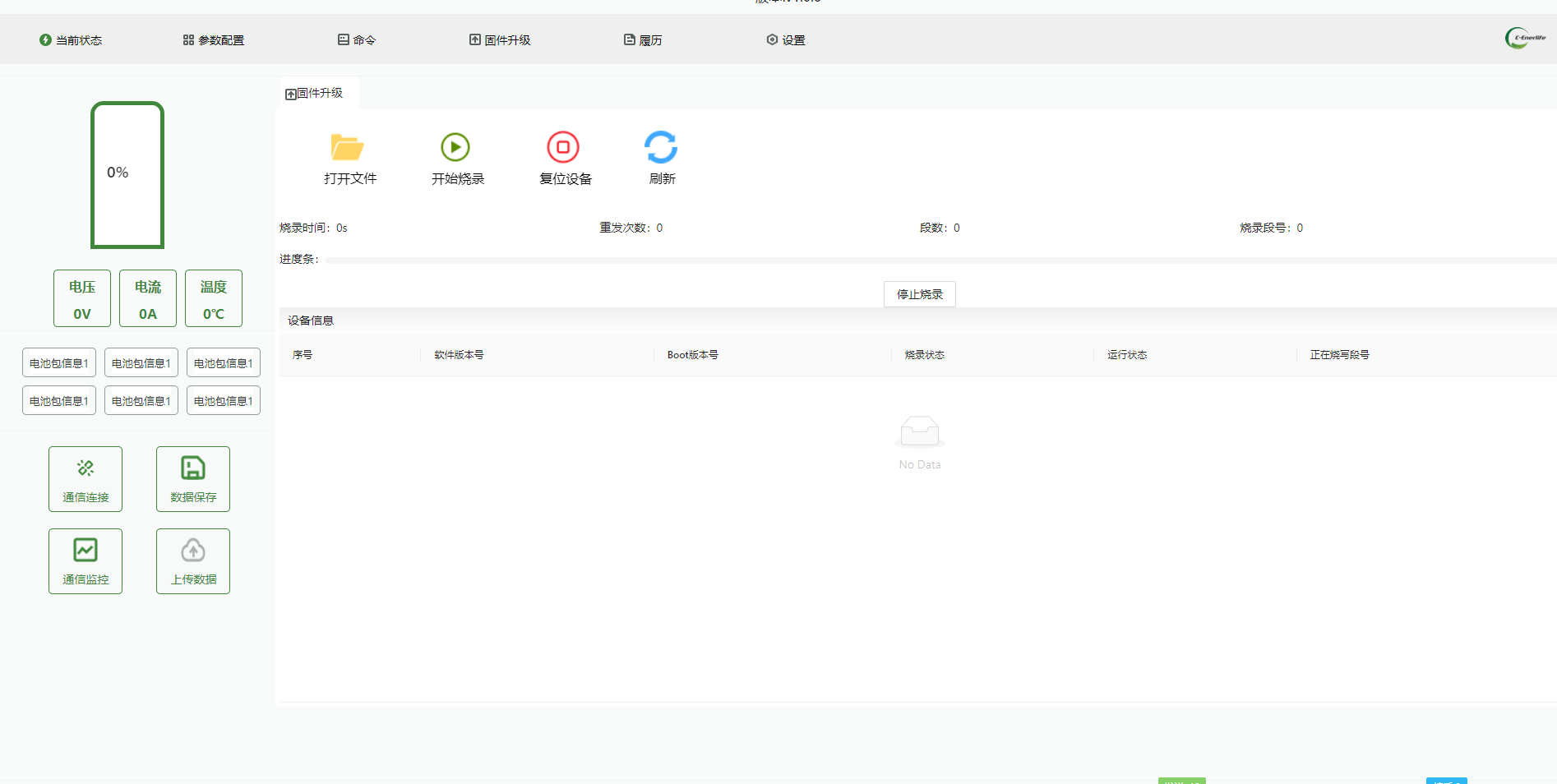Click the 停止烧录 button

coord(920,294)
